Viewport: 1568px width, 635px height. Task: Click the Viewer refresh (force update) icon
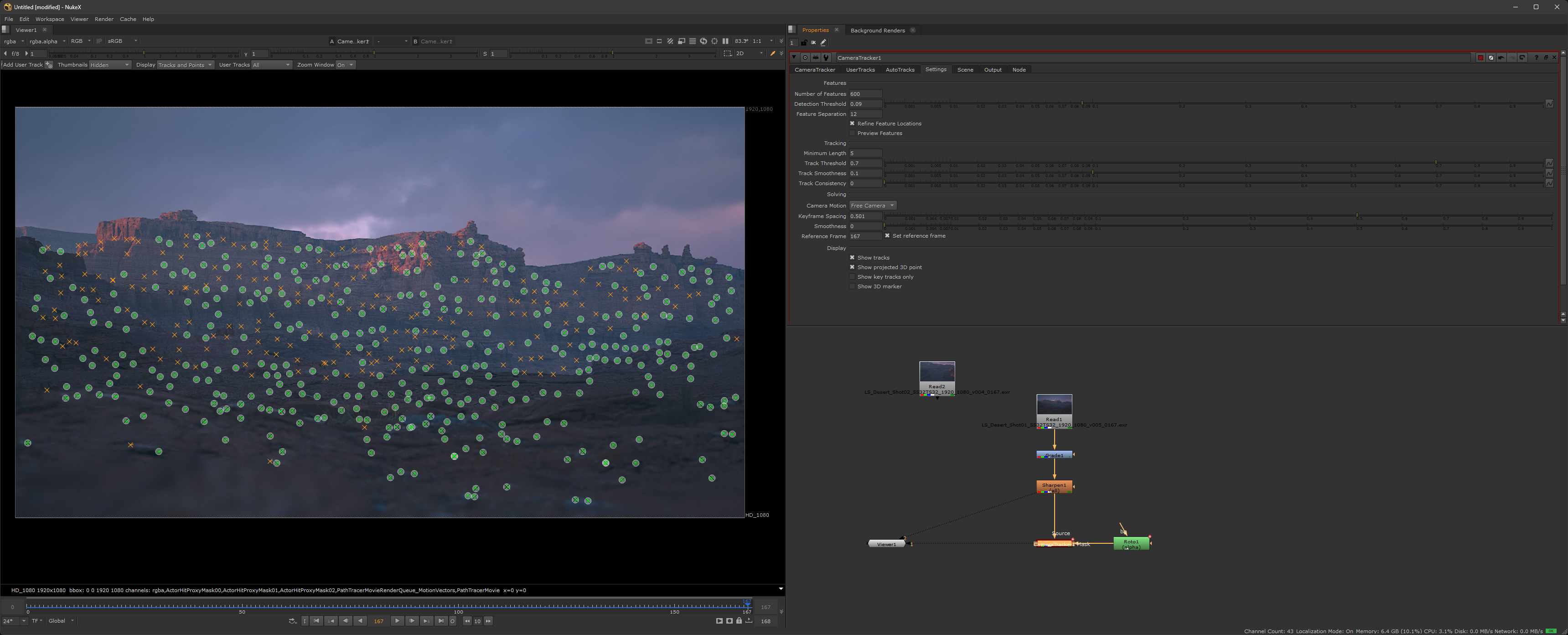703,42
